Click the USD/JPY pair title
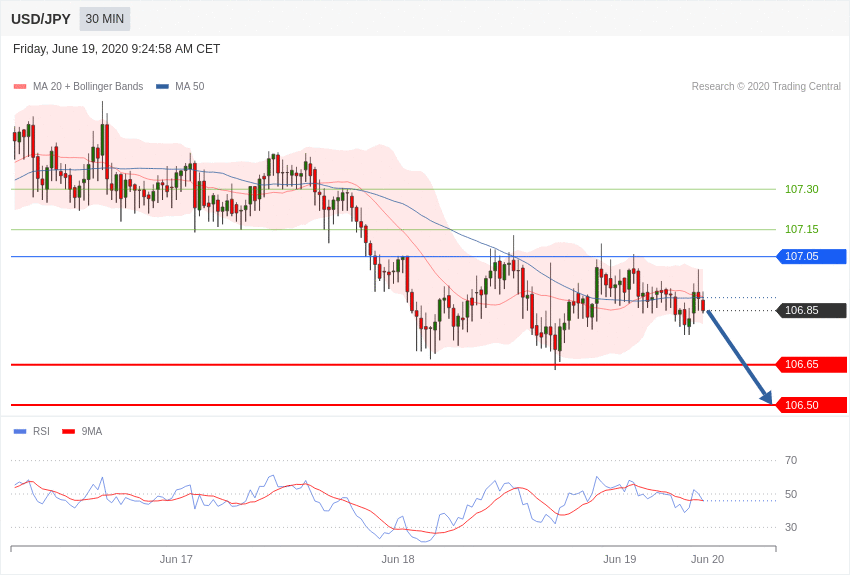Screen dimensions: 850x576 [41, 19]
